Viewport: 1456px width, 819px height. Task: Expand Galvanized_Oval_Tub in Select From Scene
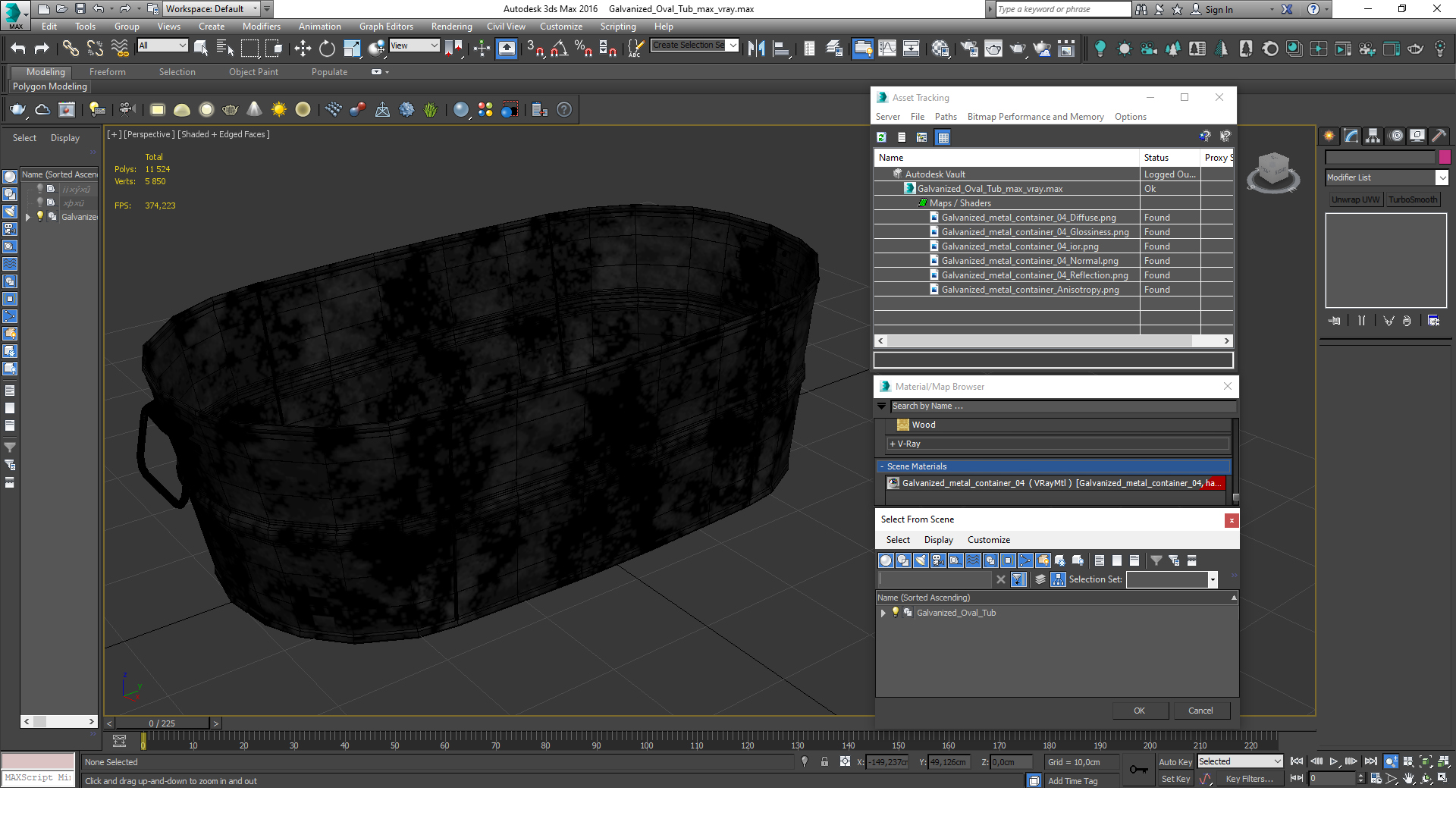point(883,613)
